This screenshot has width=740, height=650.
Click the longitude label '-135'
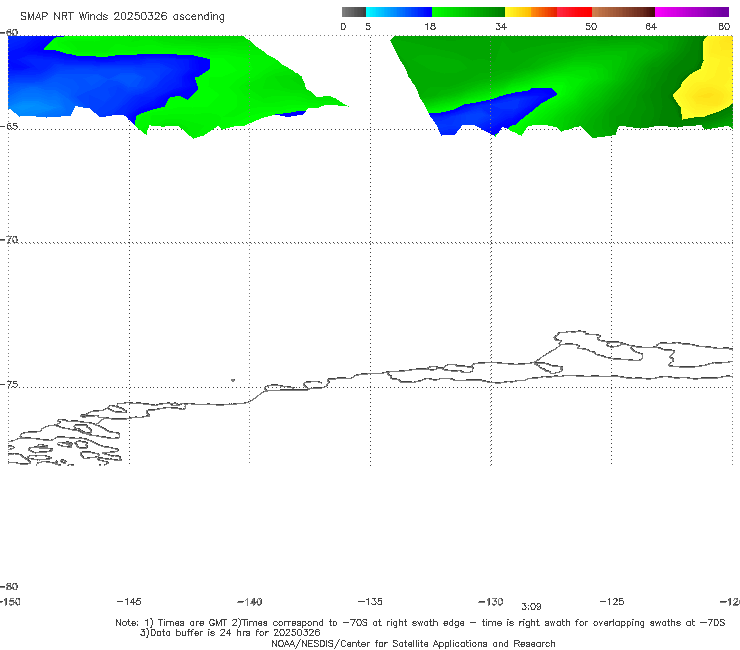click(x=370, y=601)
